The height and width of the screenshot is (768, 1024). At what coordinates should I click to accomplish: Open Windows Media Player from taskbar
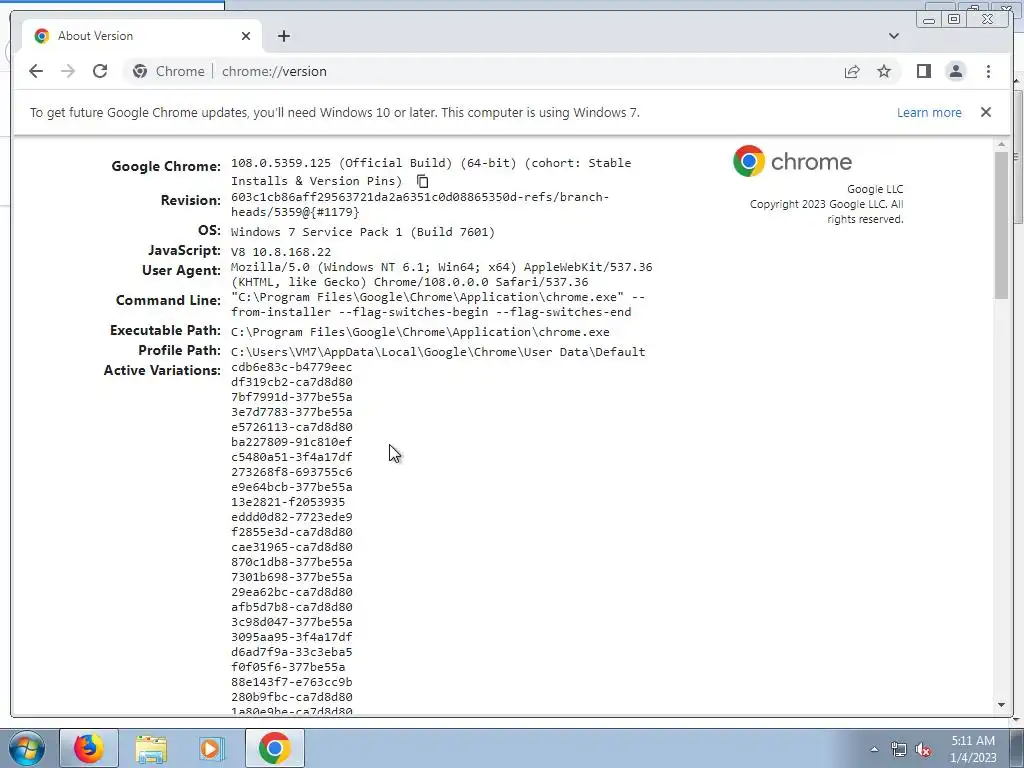click(211, 748)
